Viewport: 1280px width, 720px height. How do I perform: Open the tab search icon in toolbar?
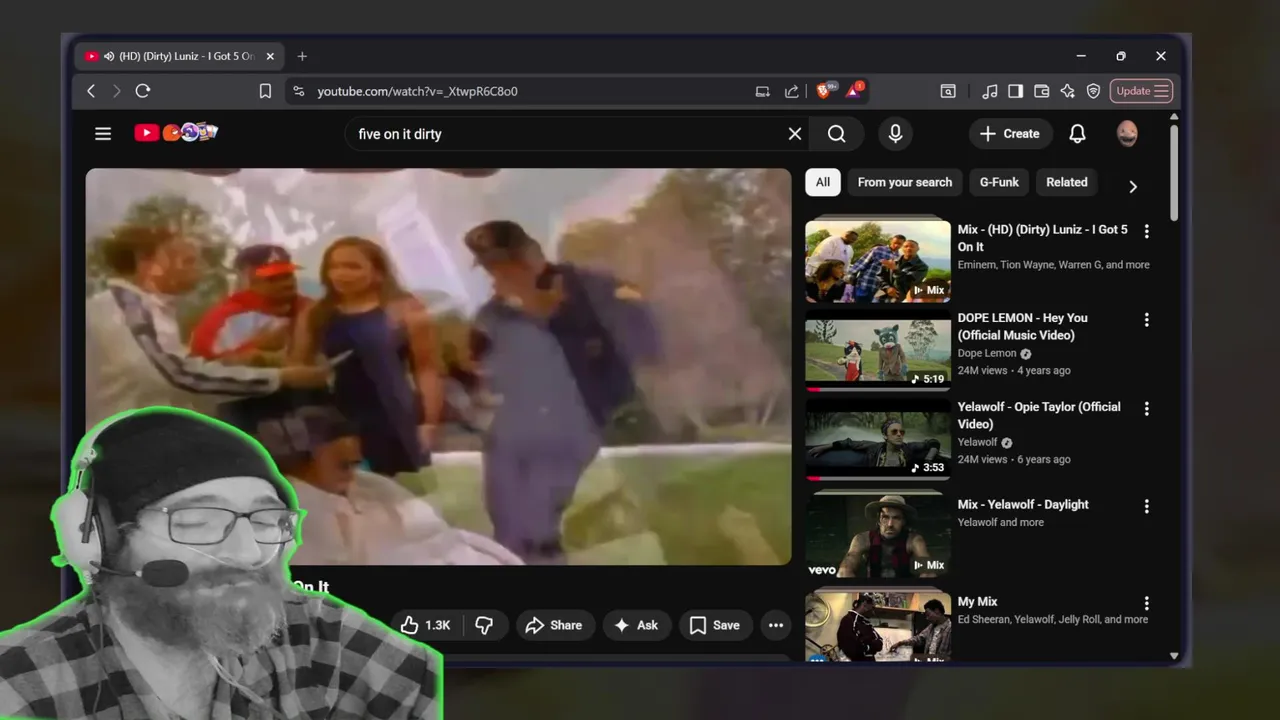[948, 91]
